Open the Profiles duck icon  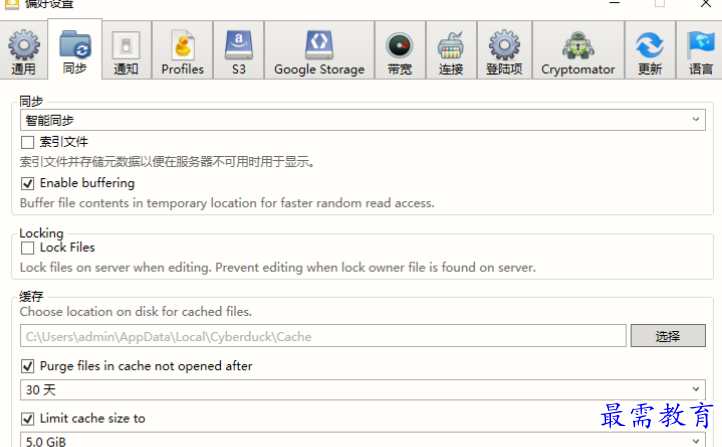[x=183, y=45]
